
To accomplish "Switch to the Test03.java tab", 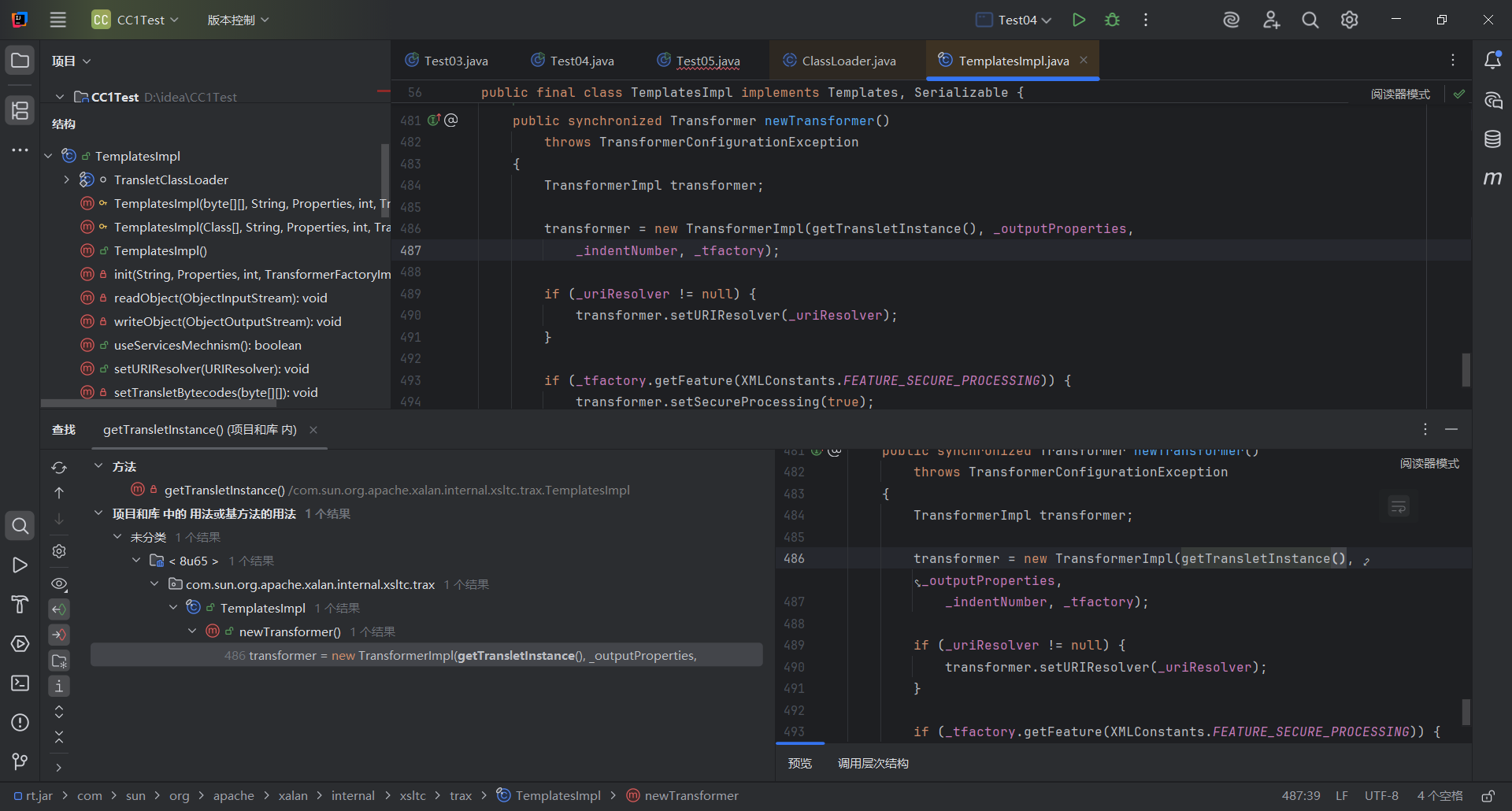I will click(x=447, y=61).
